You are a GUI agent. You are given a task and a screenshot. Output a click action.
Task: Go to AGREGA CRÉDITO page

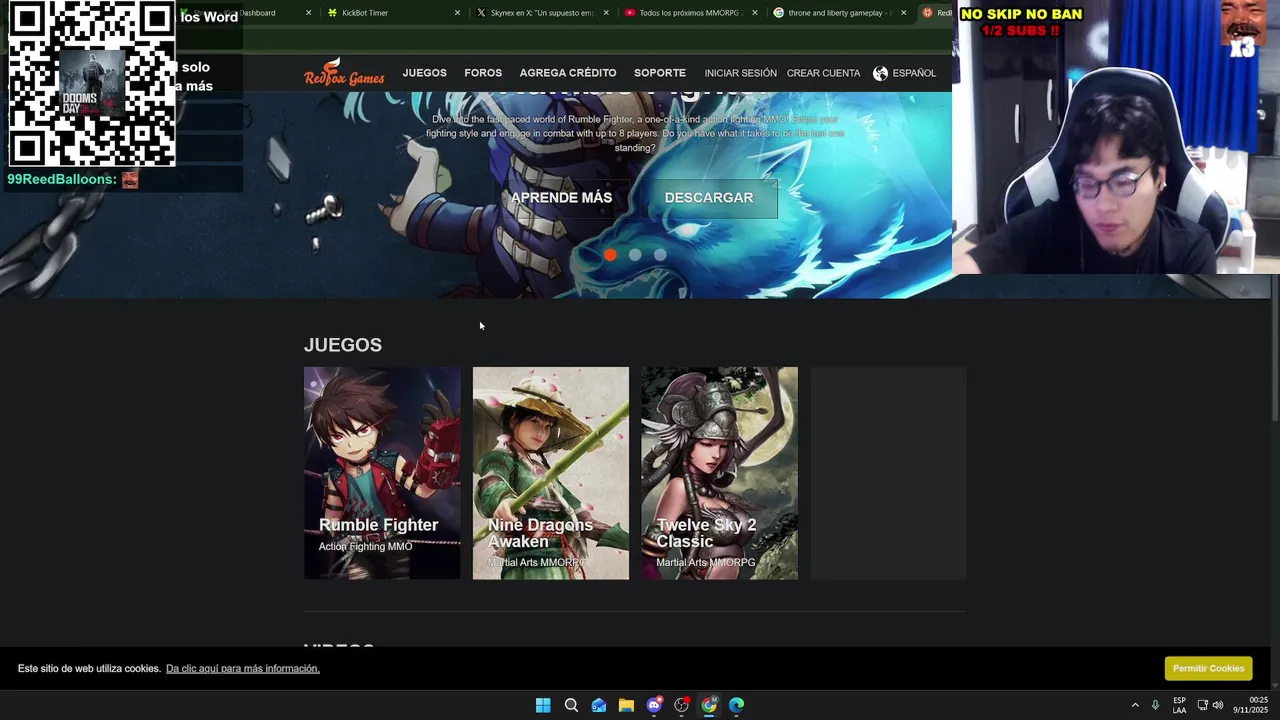568,73
